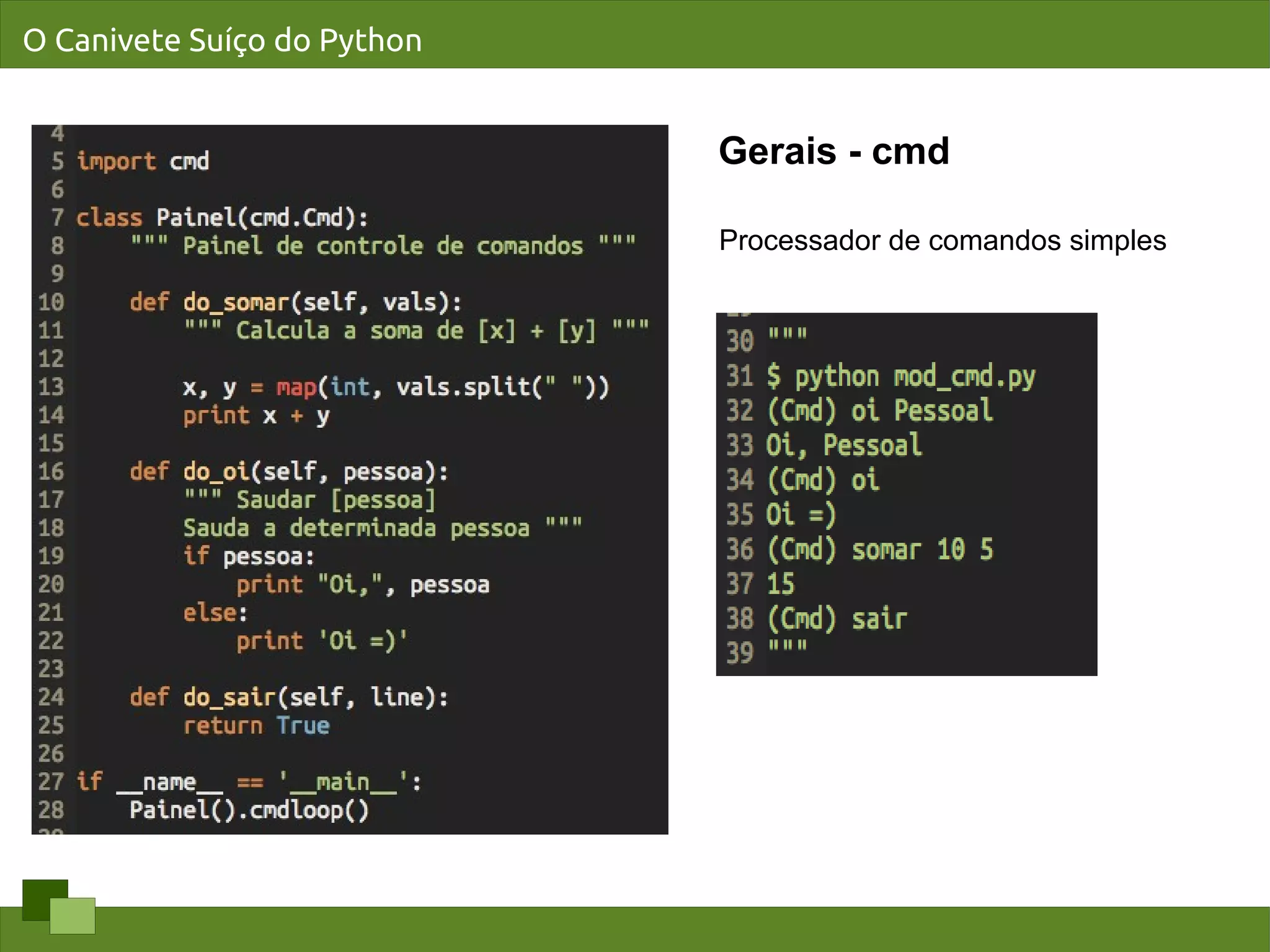Screen dimensions: 1270x952
Task: Click the line '(Cmd) sair'
Action: click(837, 618)
